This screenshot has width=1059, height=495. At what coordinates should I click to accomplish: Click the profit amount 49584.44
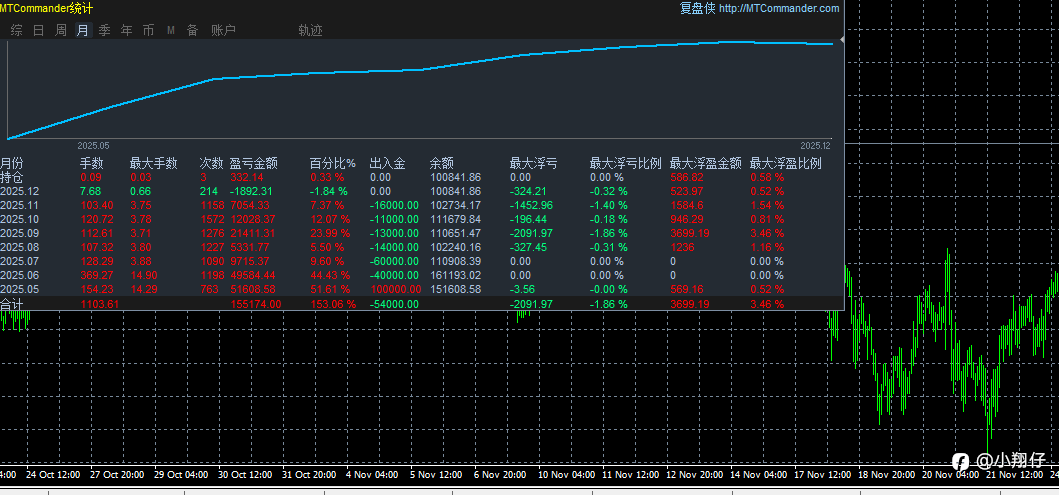pos(253,276)
